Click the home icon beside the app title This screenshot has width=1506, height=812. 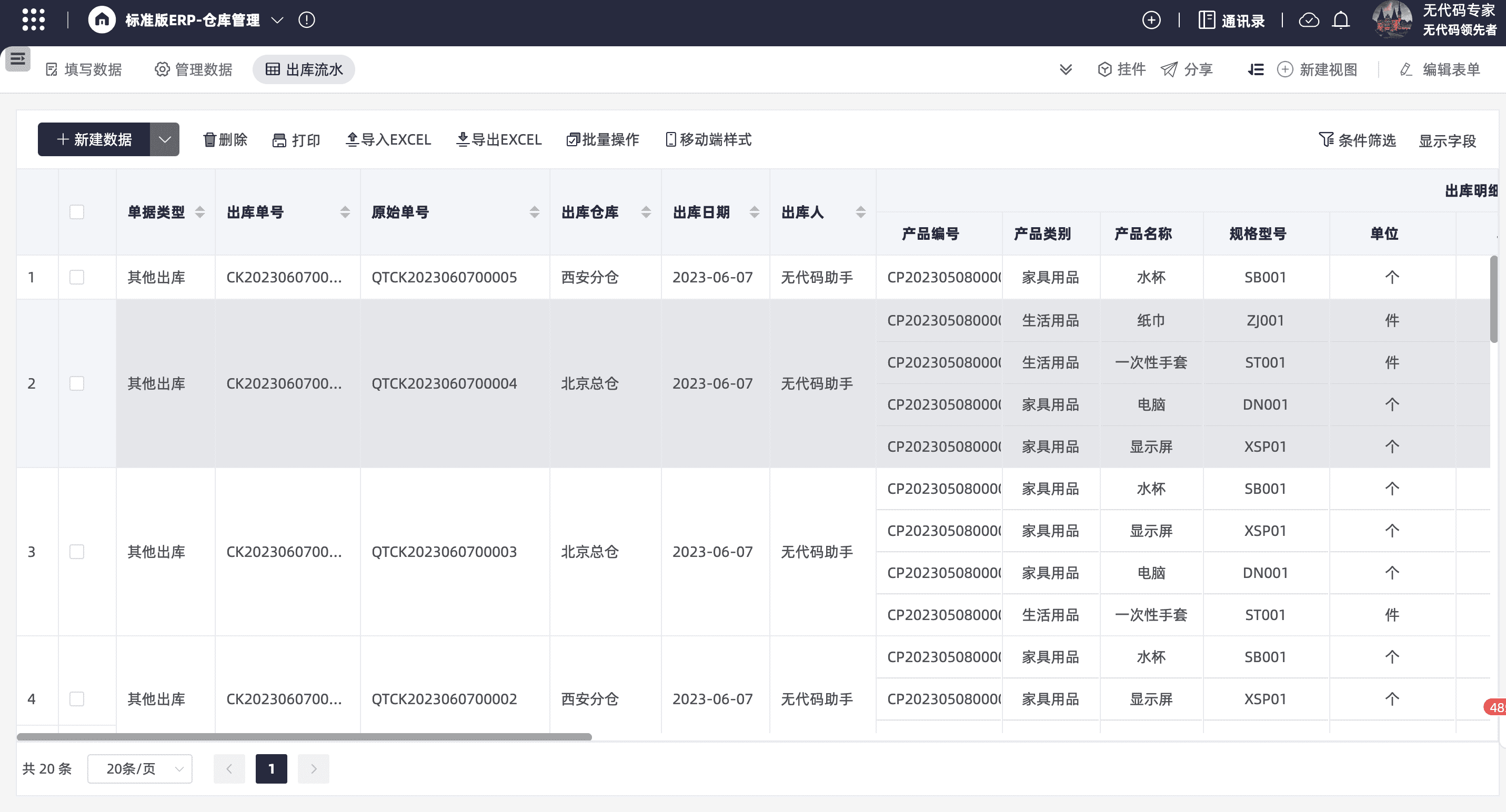point(102,20)
